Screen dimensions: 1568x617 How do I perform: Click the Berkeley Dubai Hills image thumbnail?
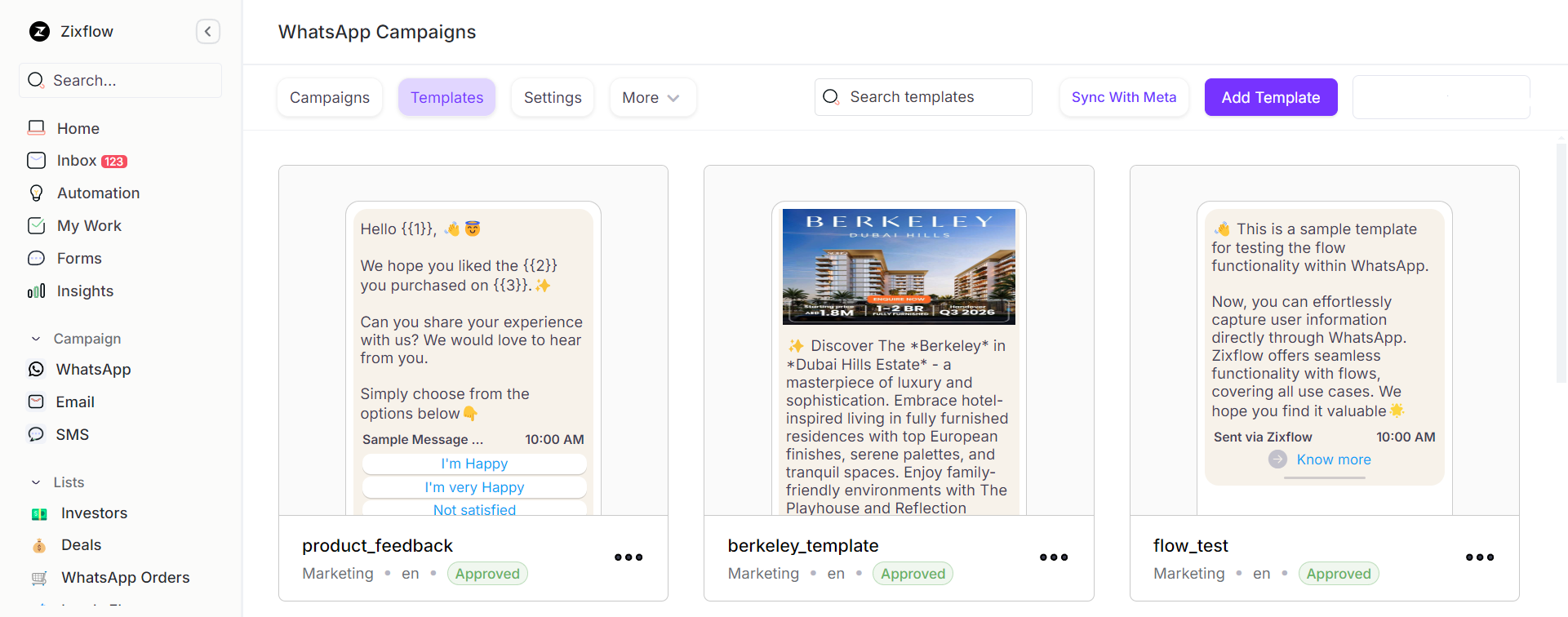(x=899, y=267)
